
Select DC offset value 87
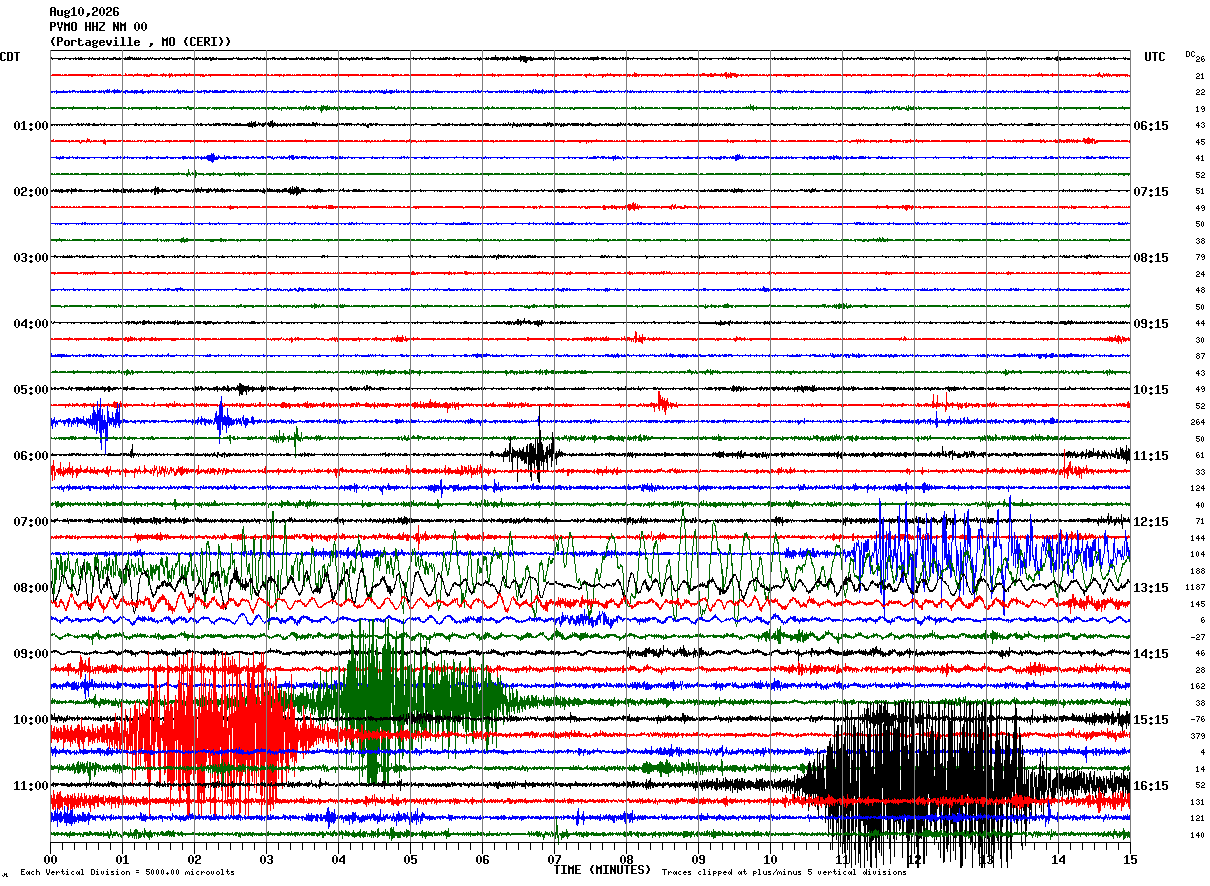1200,357
